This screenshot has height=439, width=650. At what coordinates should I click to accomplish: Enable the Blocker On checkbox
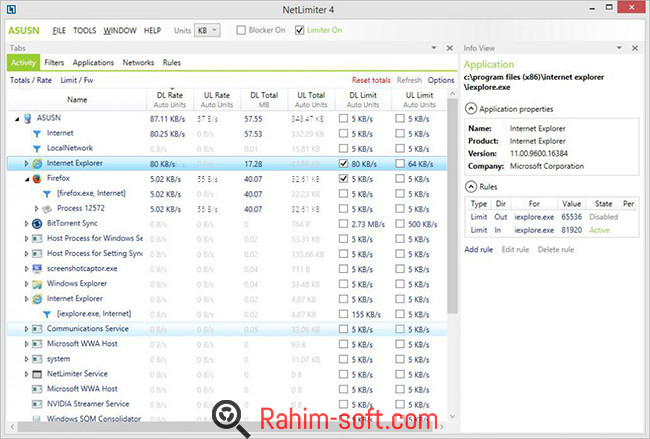coord(241,30)
